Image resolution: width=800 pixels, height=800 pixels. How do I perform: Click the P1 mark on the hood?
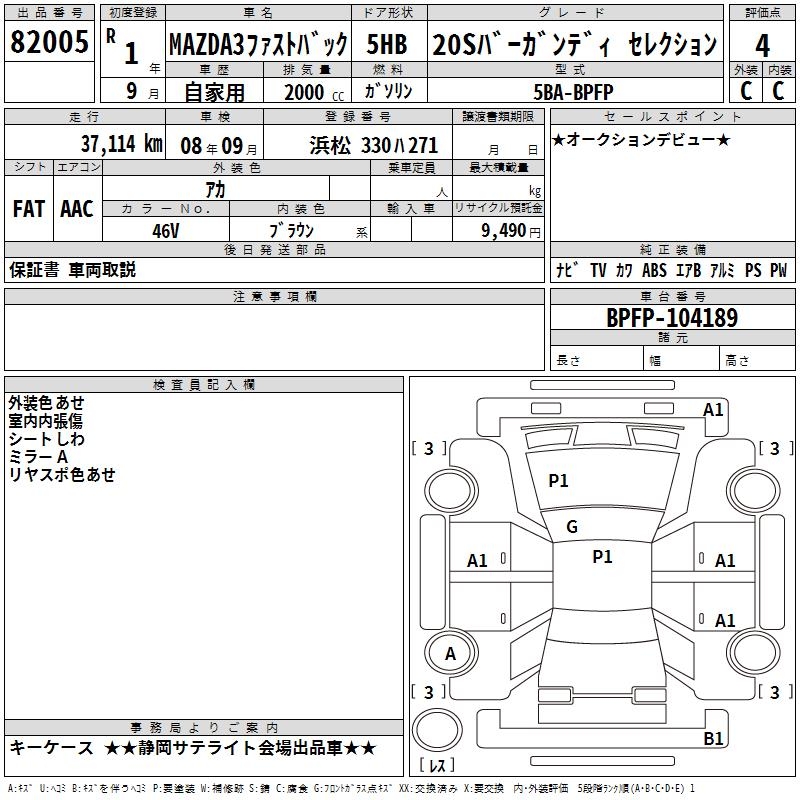click(558, 481)
